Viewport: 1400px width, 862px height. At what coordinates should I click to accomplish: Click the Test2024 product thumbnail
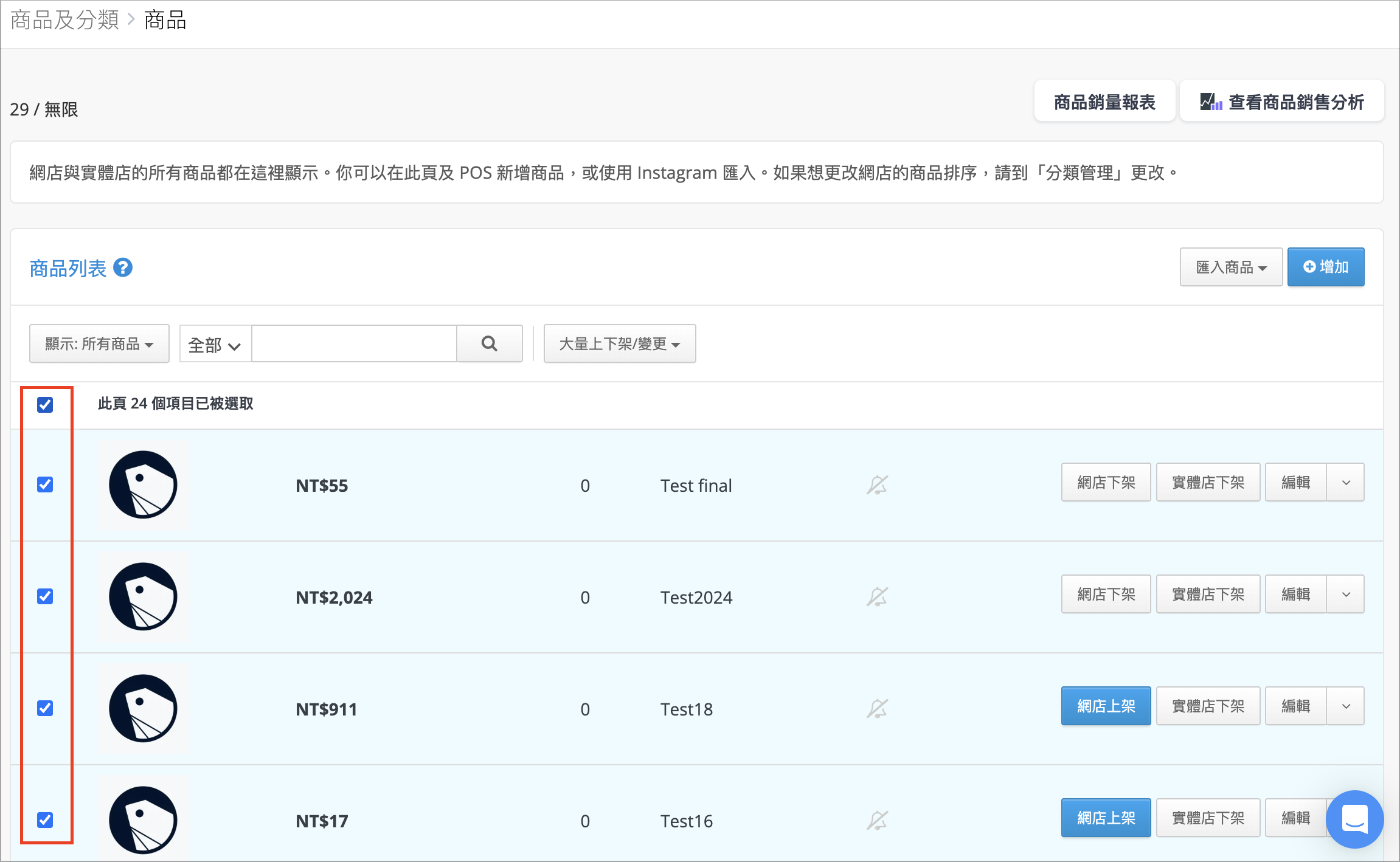point(144,596)
